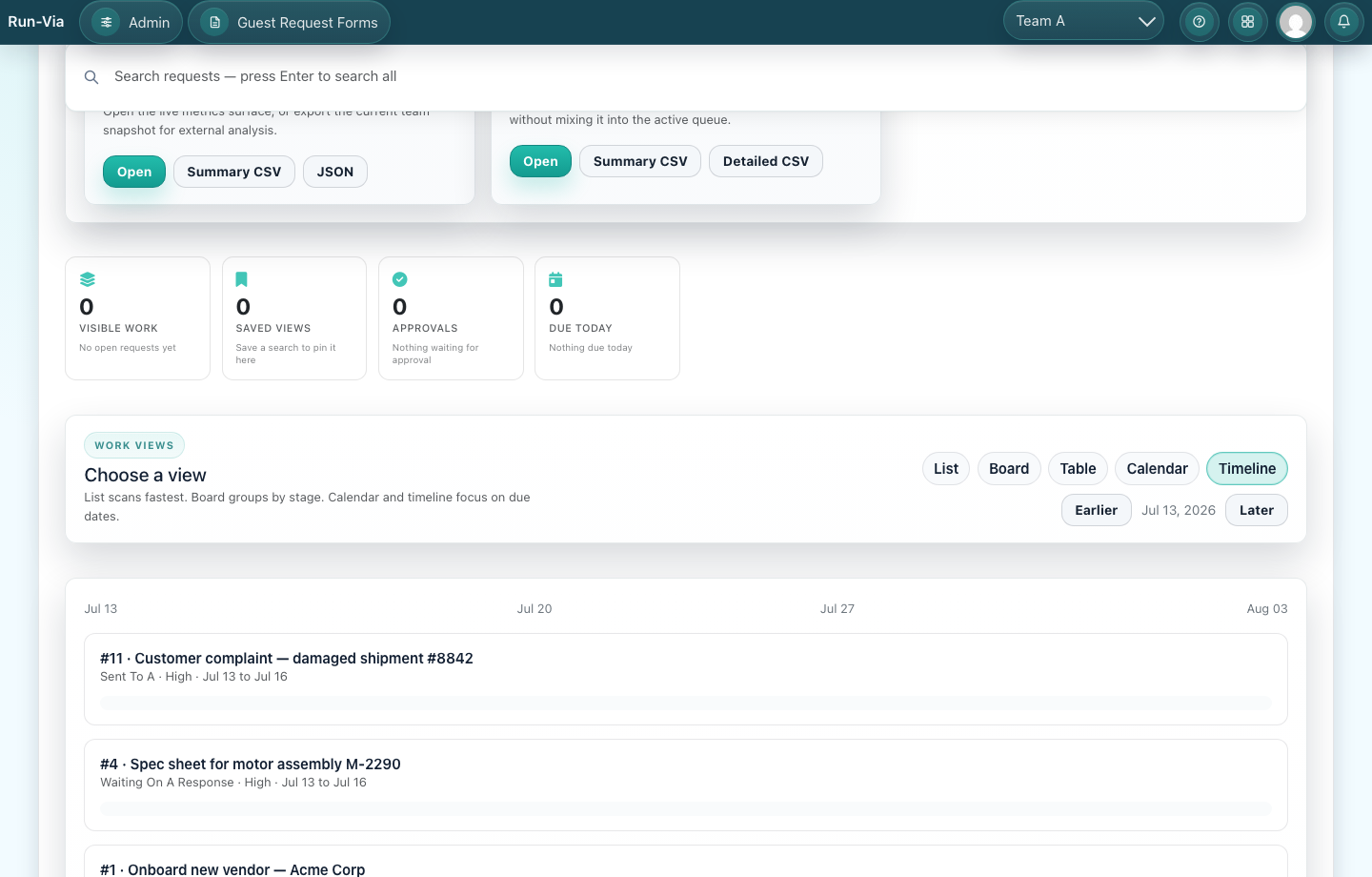Download Summary CSV beside Detailed CSV
Viewport: 1372px width, 877px height.
point(640,161)
